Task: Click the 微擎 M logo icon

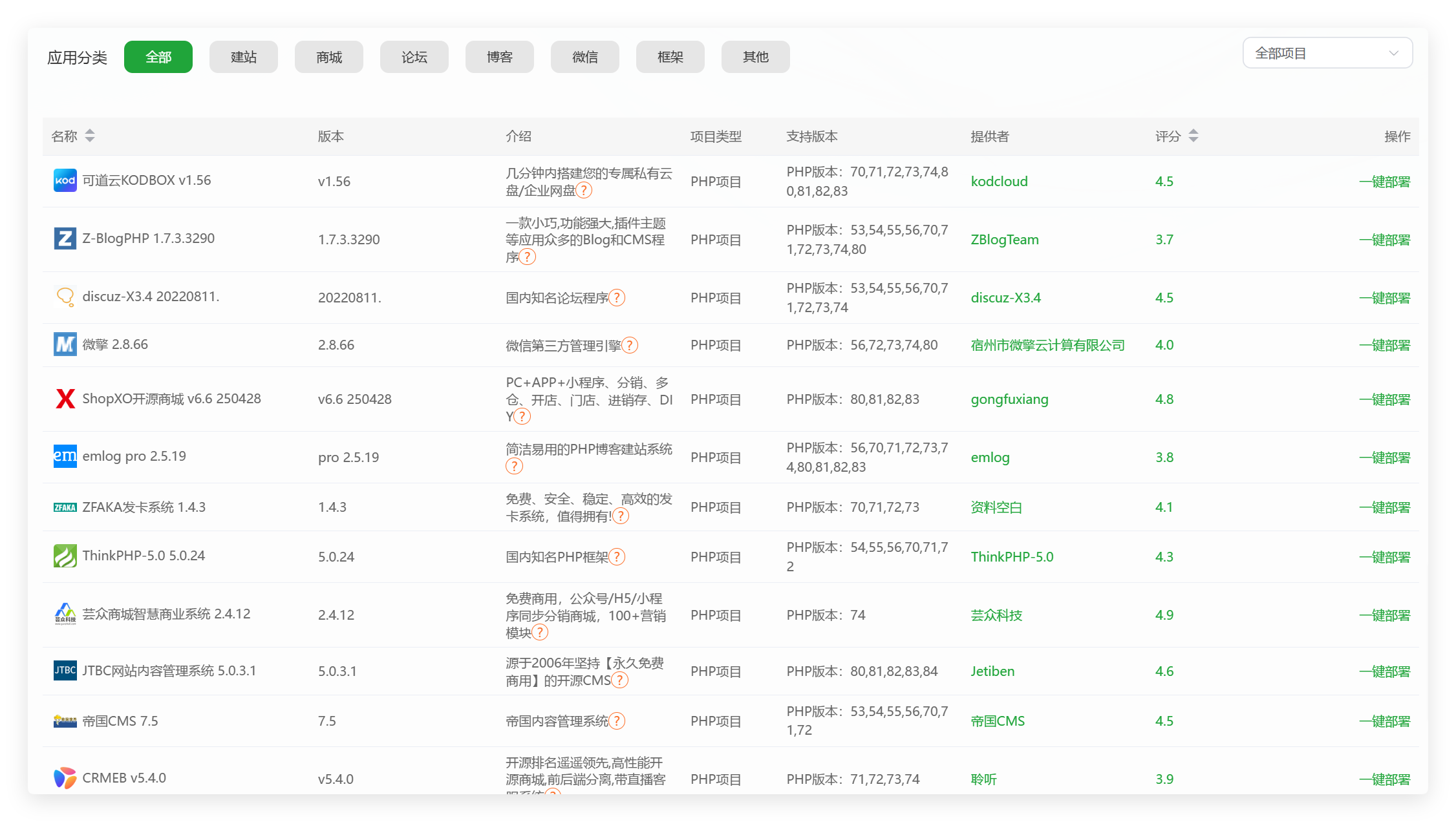Action: point(65,344)
